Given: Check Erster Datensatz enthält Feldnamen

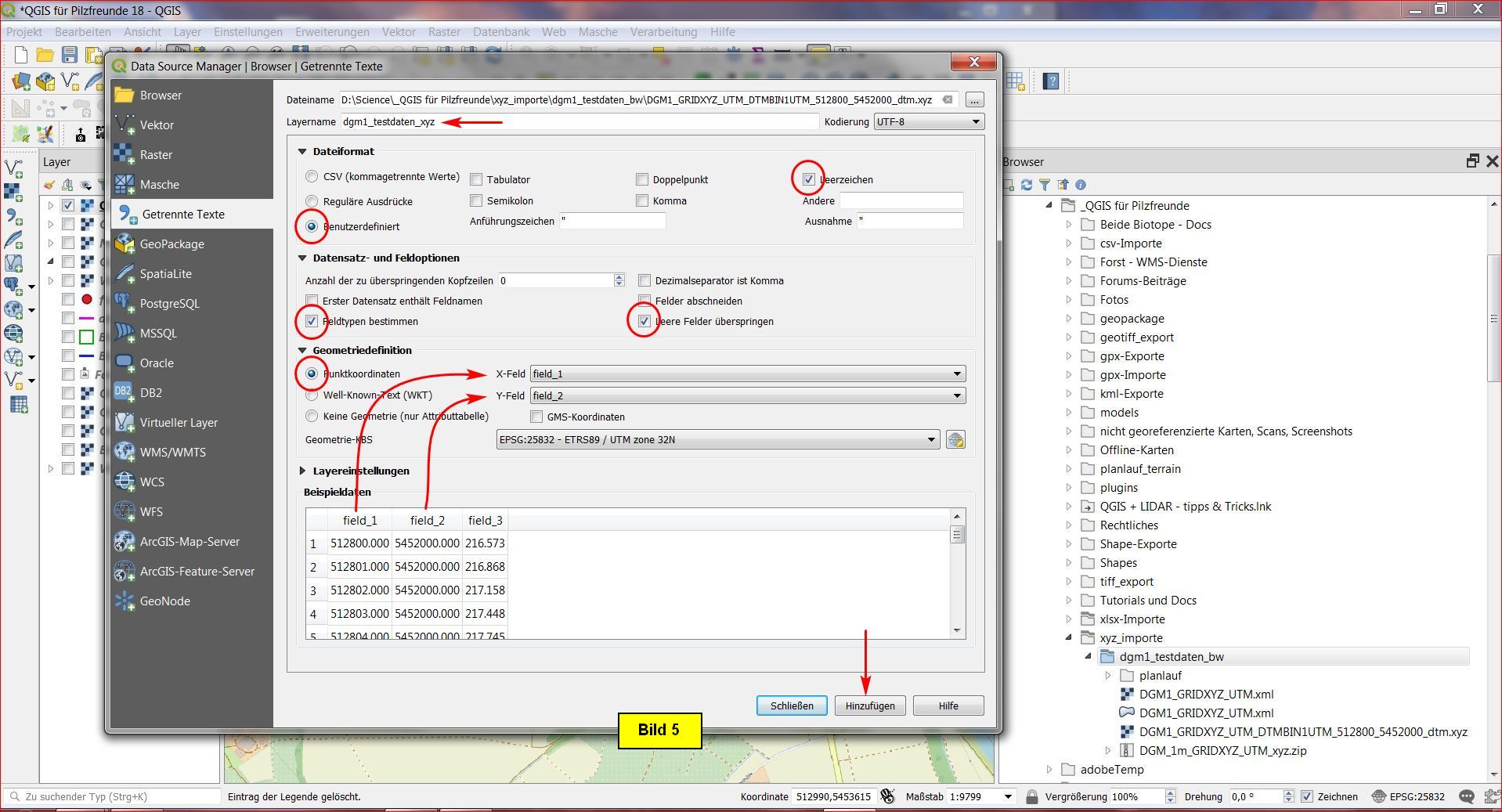Looking at the screenshot, I should tap(312, 301).
